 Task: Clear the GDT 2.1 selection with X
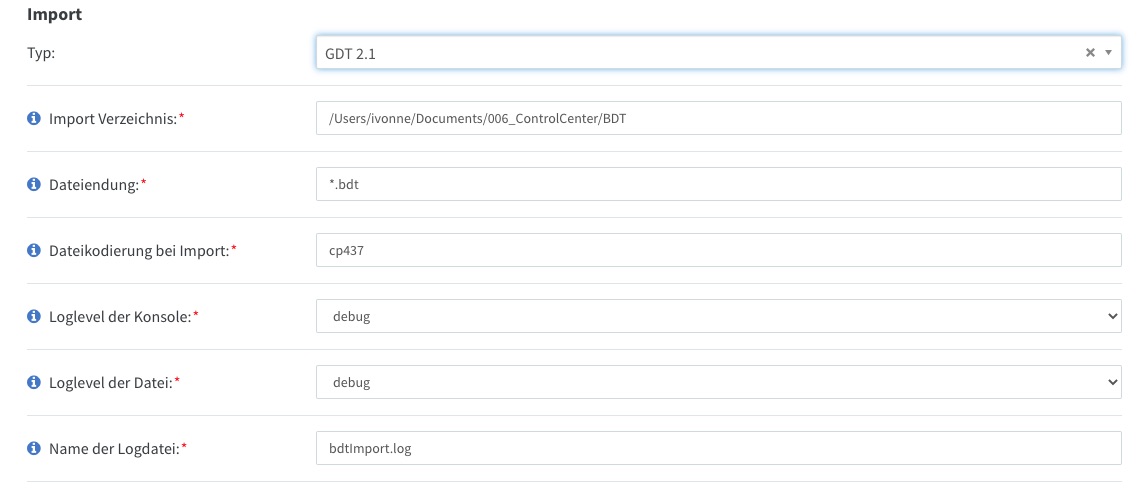[x=1090, y=53]
